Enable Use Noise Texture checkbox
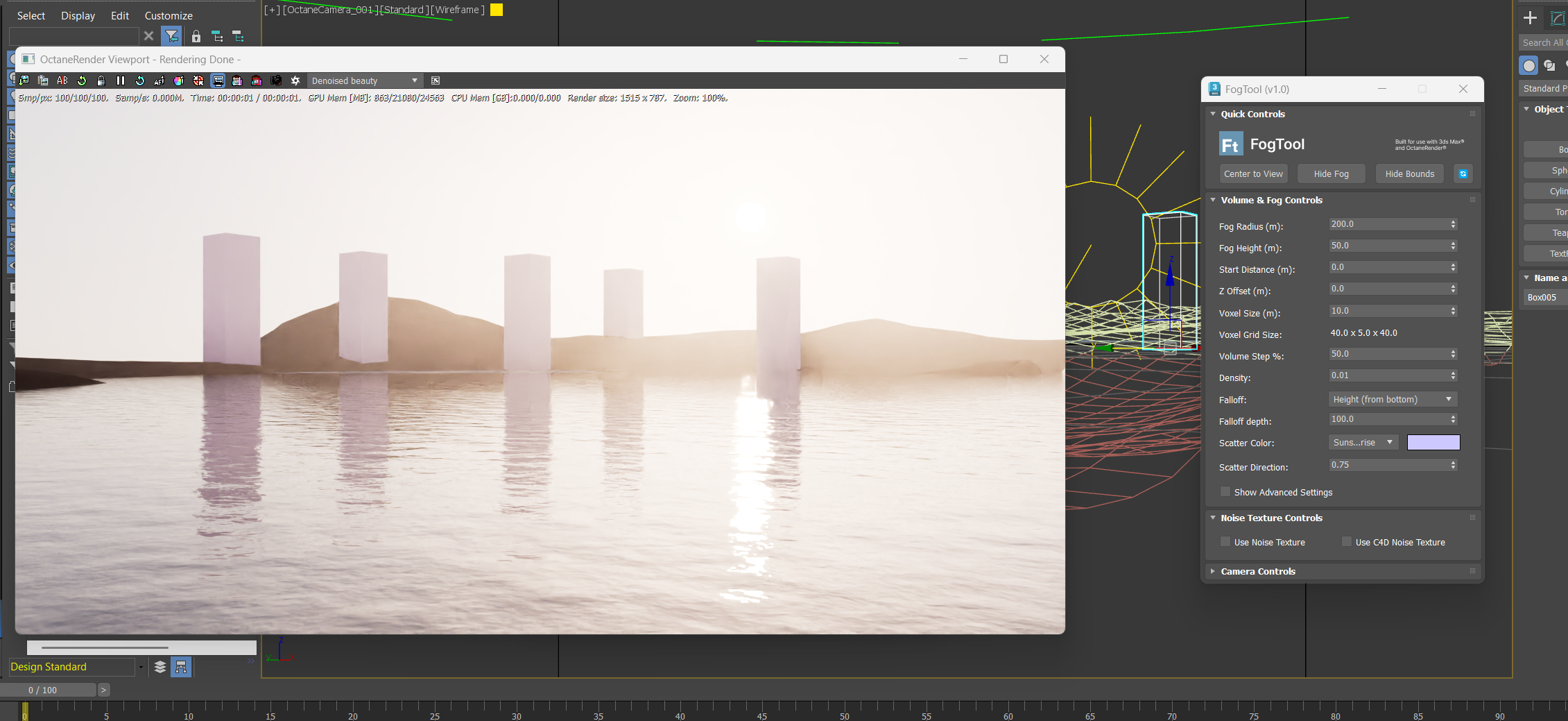The height and width of the screenshot is (721, 1568). click(x=1225, y=542)
